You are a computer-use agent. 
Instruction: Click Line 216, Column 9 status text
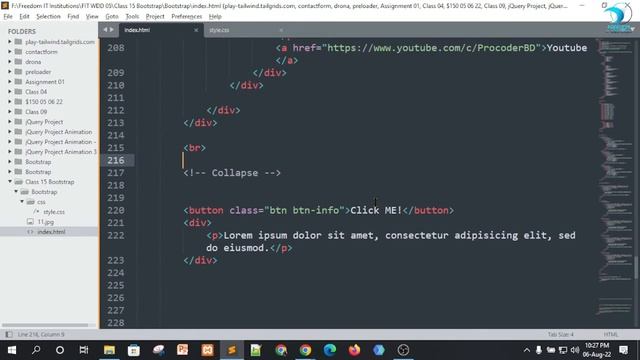coord(41,334)
